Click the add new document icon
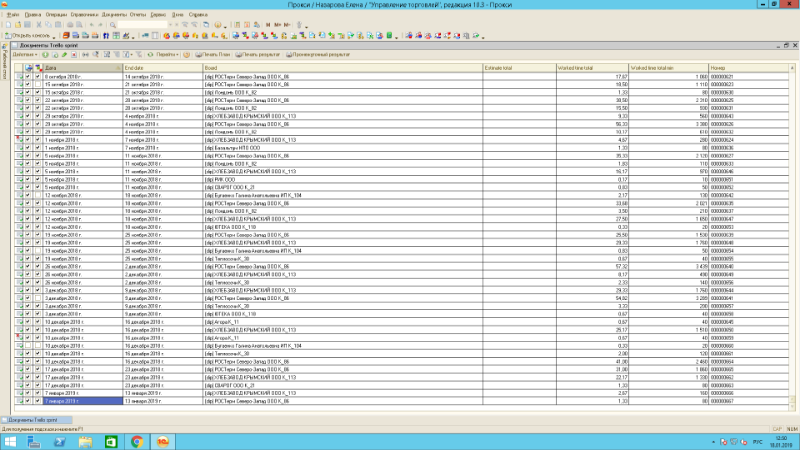The width and height of the screenshot is (800, 450). tap(44, 53)
